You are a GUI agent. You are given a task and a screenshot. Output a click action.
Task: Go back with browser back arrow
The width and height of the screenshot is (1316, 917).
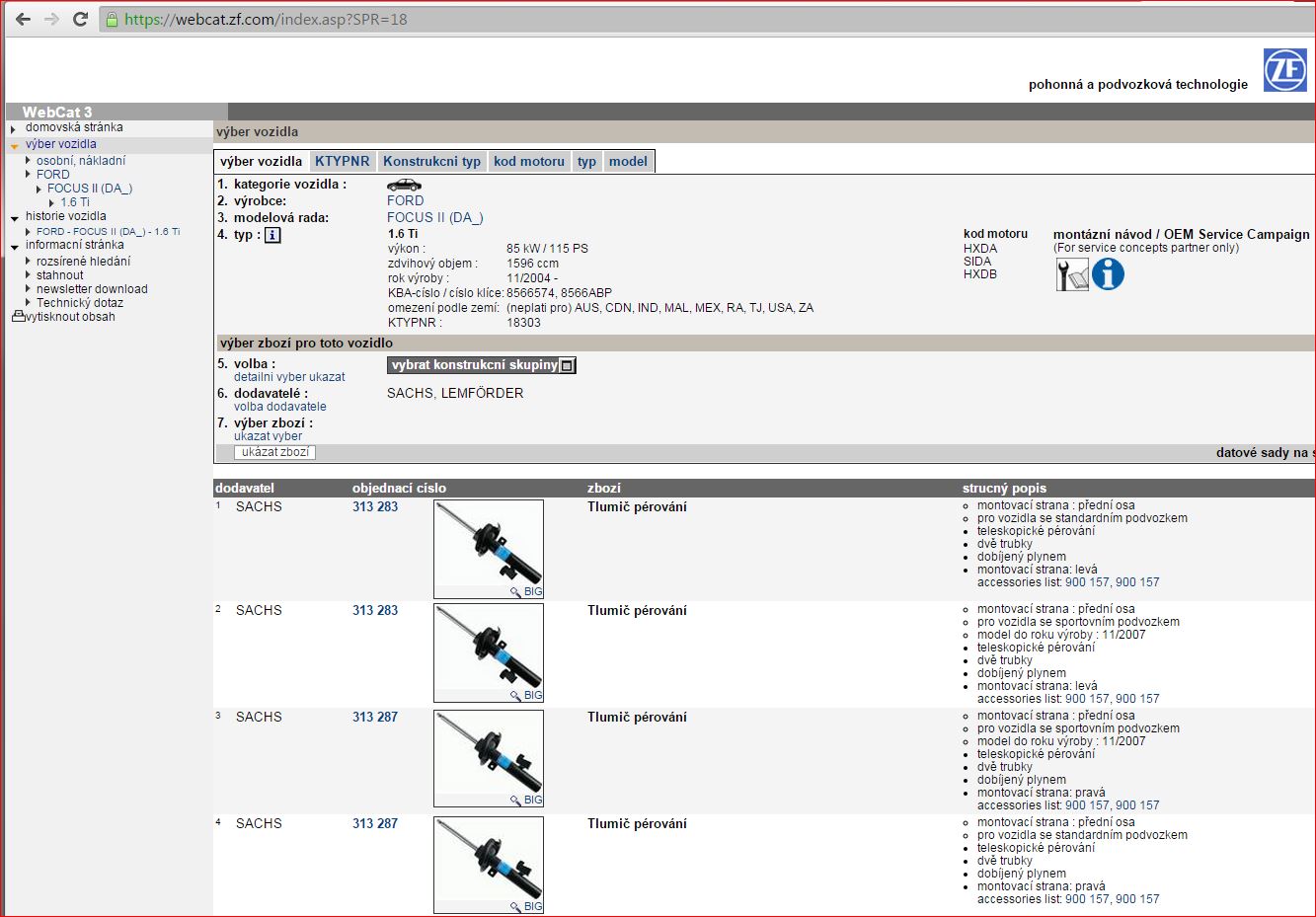pos(23,19)
